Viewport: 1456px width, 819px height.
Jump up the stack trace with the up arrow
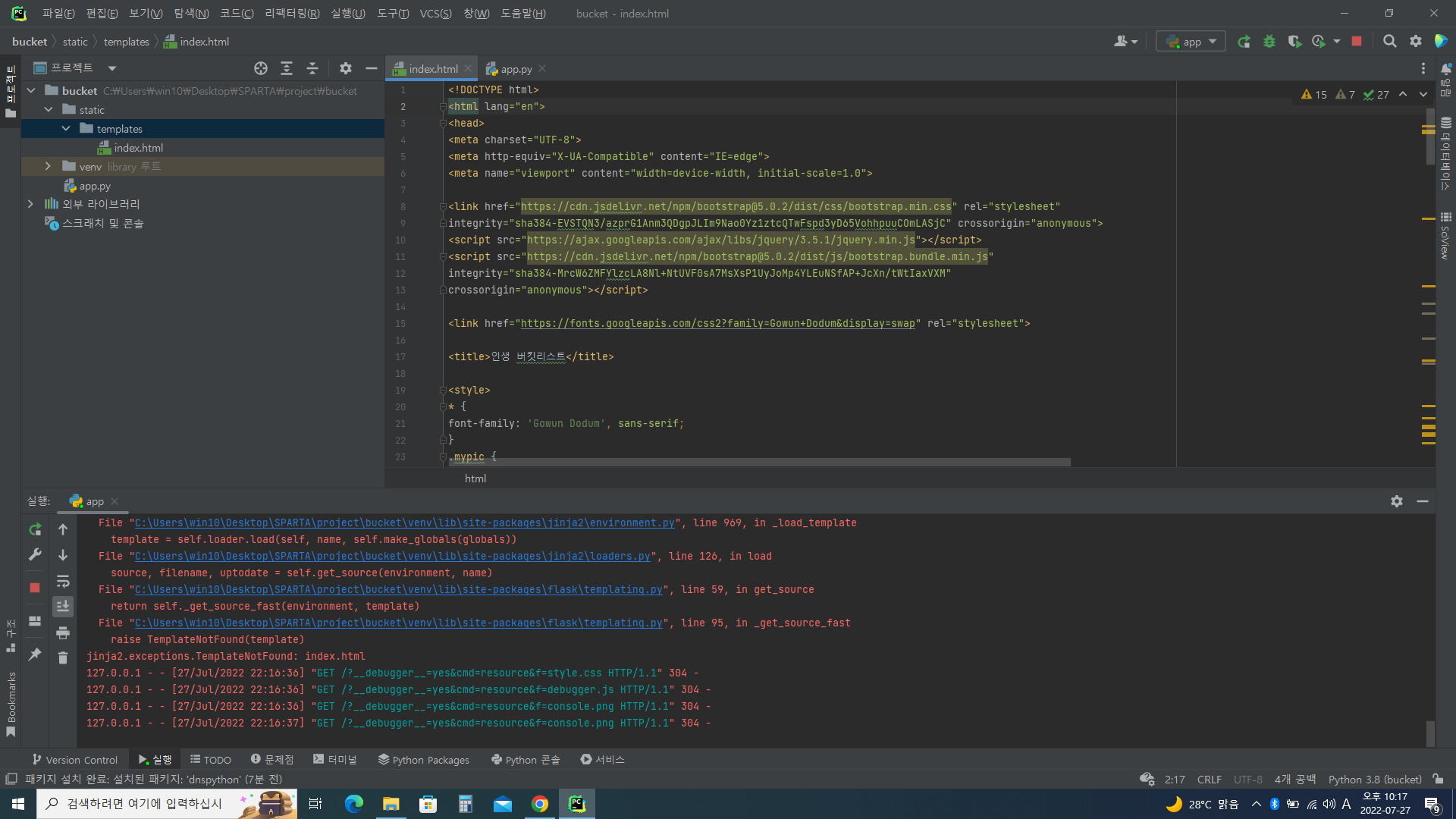click(x=63, y=529)
